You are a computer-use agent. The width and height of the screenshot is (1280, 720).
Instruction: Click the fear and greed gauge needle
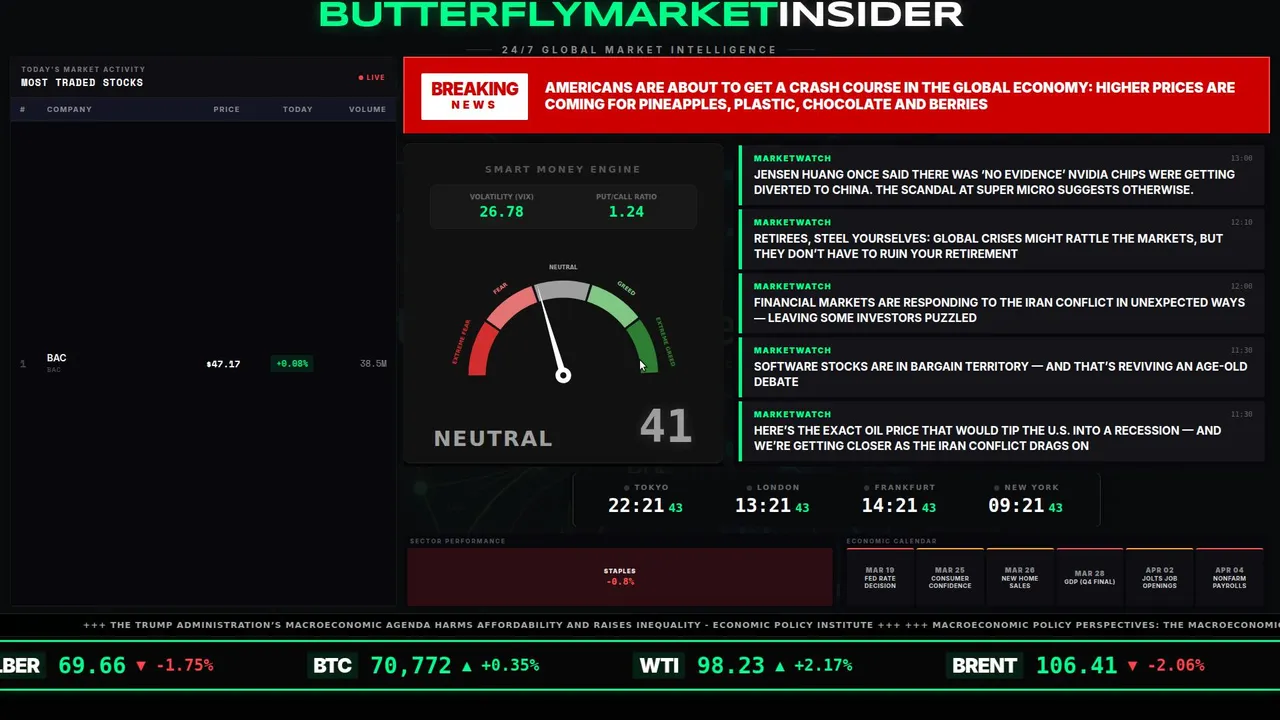[552, 336]
